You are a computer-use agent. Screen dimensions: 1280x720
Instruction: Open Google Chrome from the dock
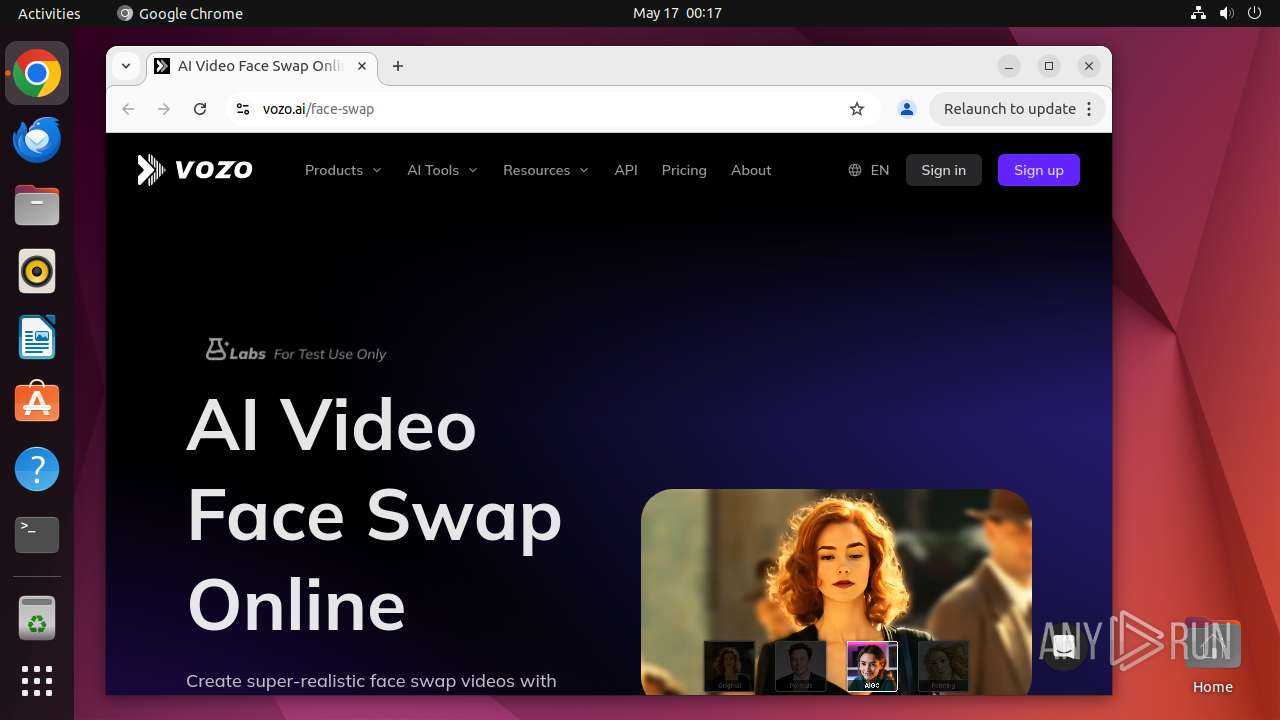(x=37, y=73)
